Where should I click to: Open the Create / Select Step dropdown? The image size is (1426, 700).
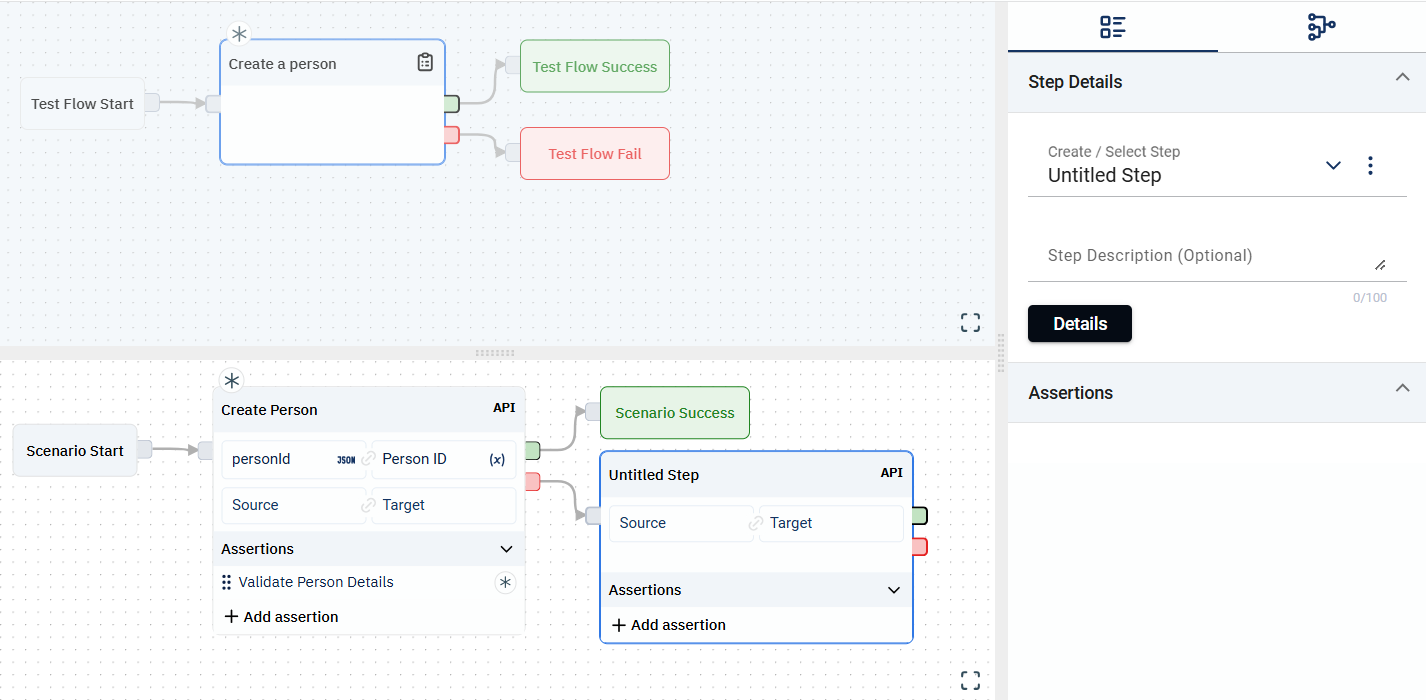[x=1332, y=166]
